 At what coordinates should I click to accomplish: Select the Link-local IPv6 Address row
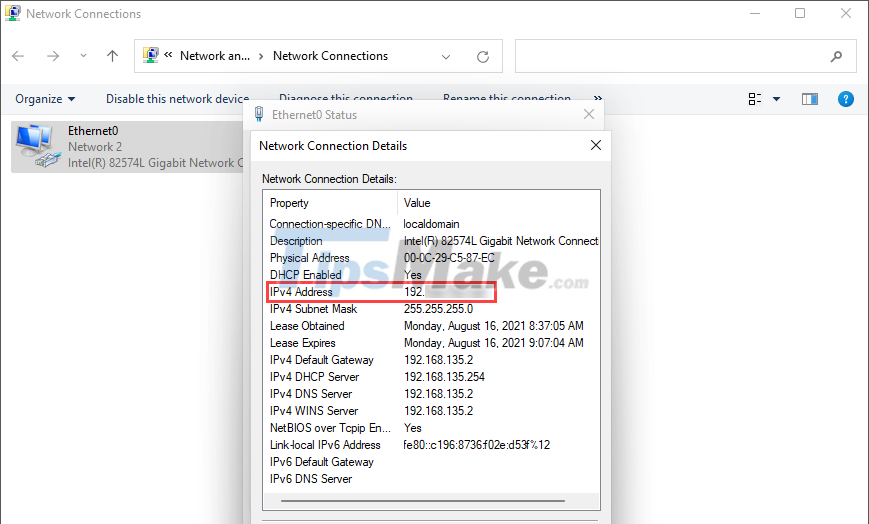(x=431, y=445)
